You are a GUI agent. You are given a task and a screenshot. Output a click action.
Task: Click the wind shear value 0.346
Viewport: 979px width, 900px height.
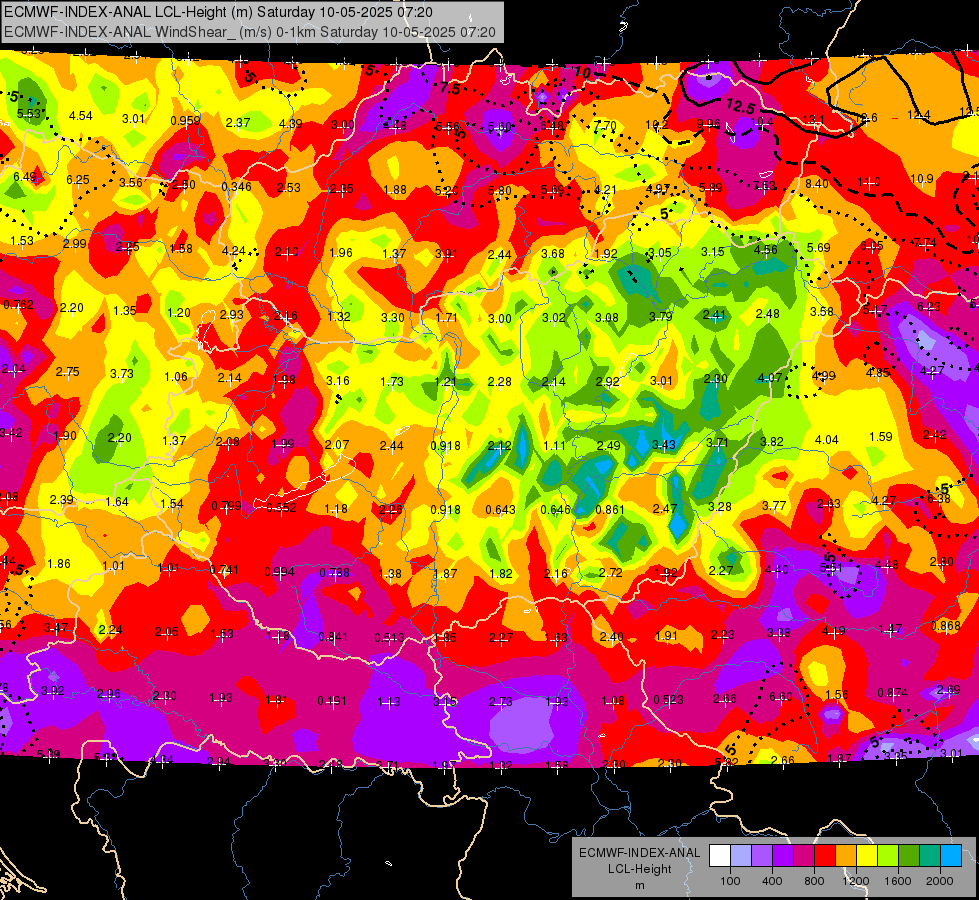tap(236, 186)
